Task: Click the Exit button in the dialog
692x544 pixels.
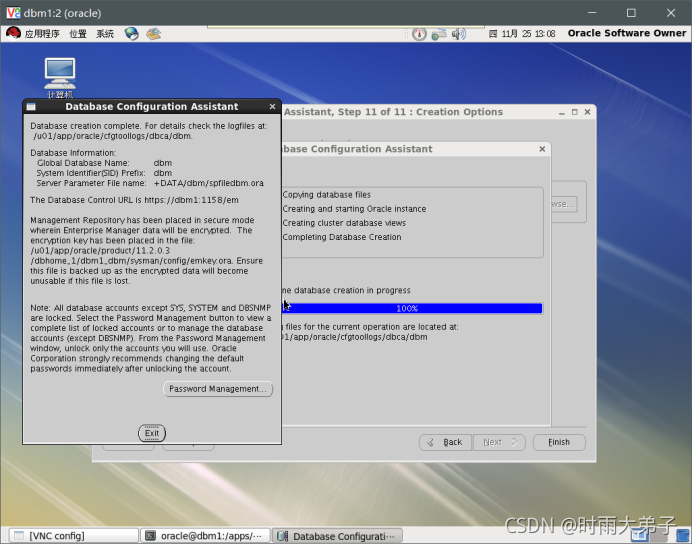Action: click(x=152, y=433)
